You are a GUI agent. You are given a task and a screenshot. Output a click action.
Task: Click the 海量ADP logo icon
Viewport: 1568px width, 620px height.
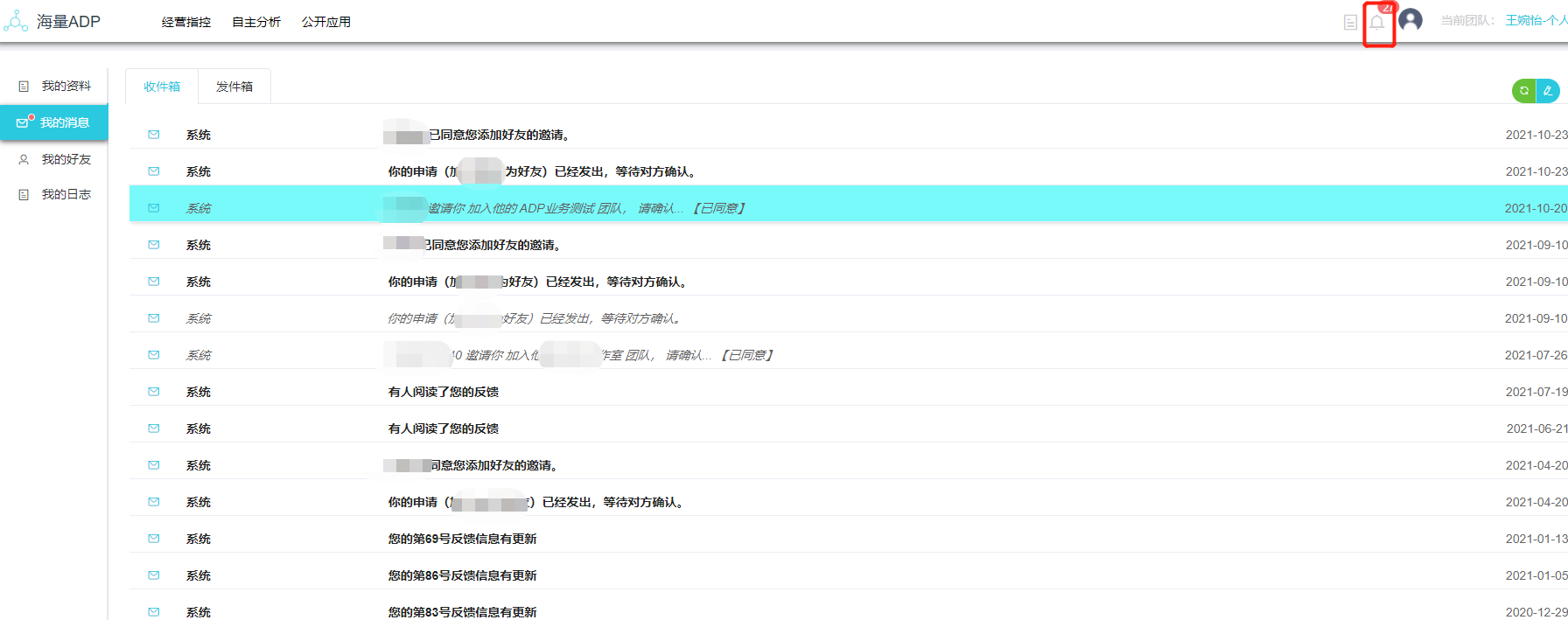click(16, 21)
